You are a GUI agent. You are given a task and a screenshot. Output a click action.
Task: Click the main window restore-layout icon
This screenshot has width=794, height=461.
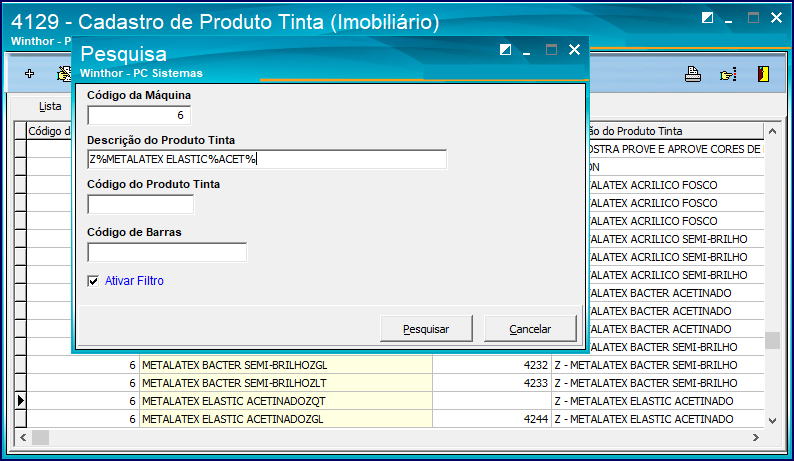[x=707, y=18]
